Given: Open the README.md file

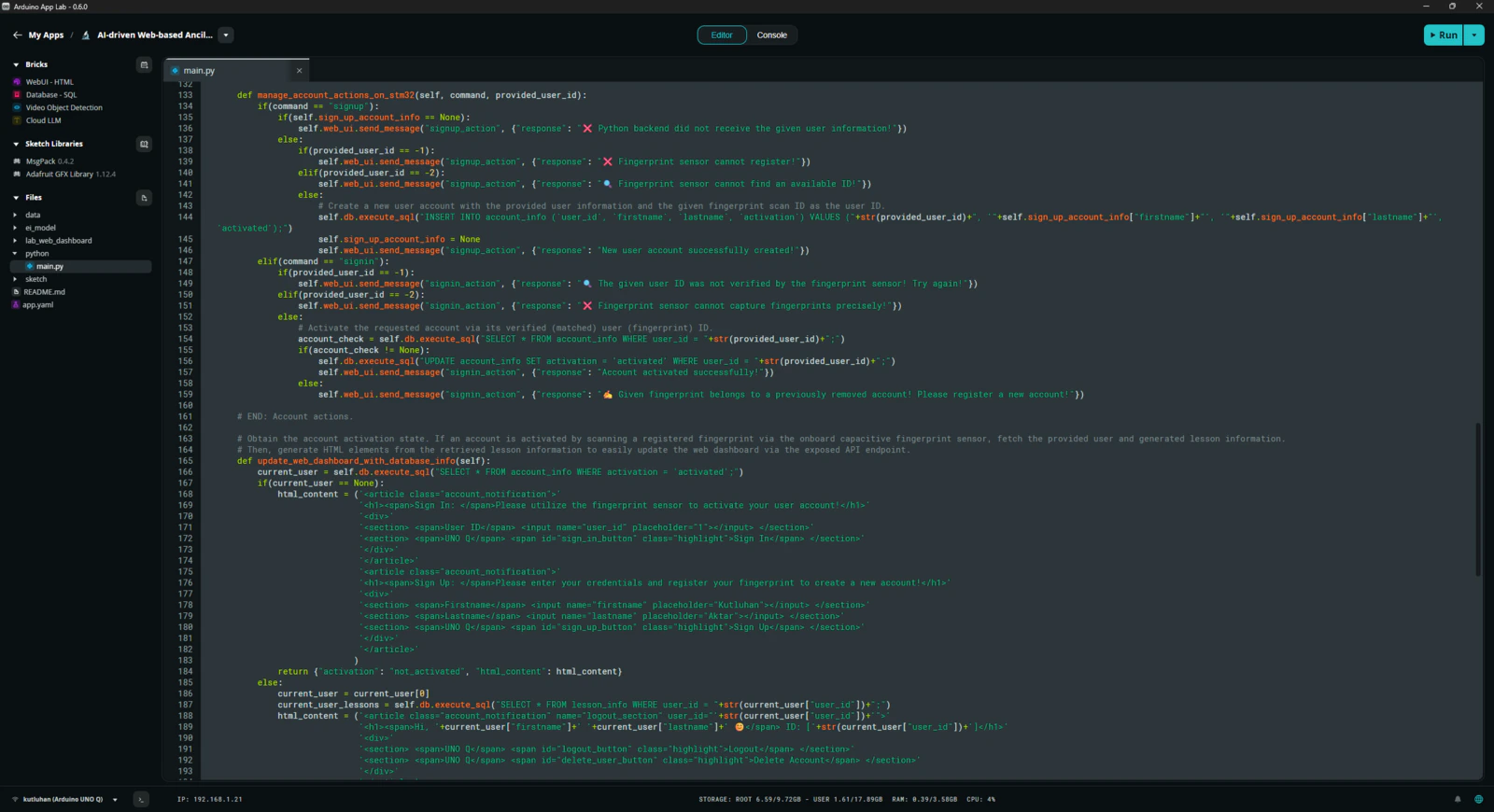Looking at the screenshot, I should (44, 292).
